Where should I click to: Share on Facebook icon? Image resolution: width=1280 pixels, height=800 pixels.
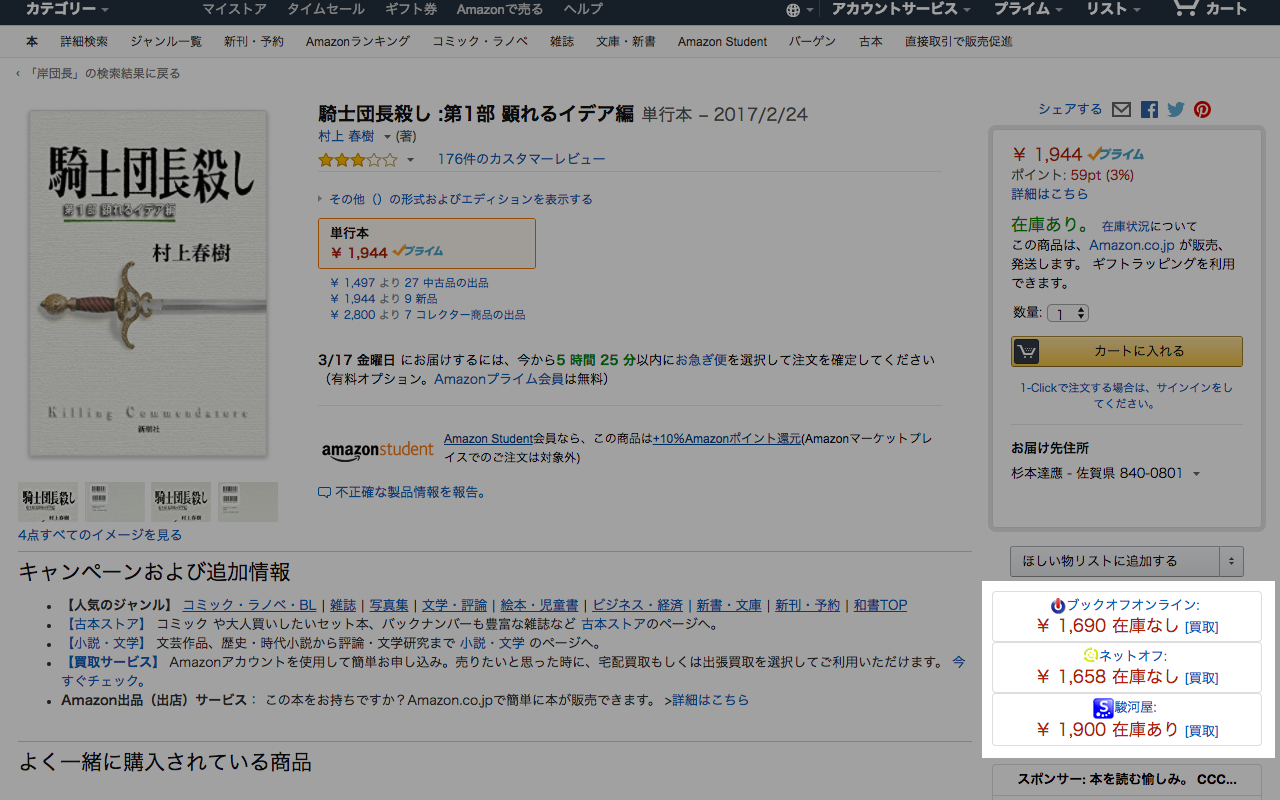point(1149,110)
